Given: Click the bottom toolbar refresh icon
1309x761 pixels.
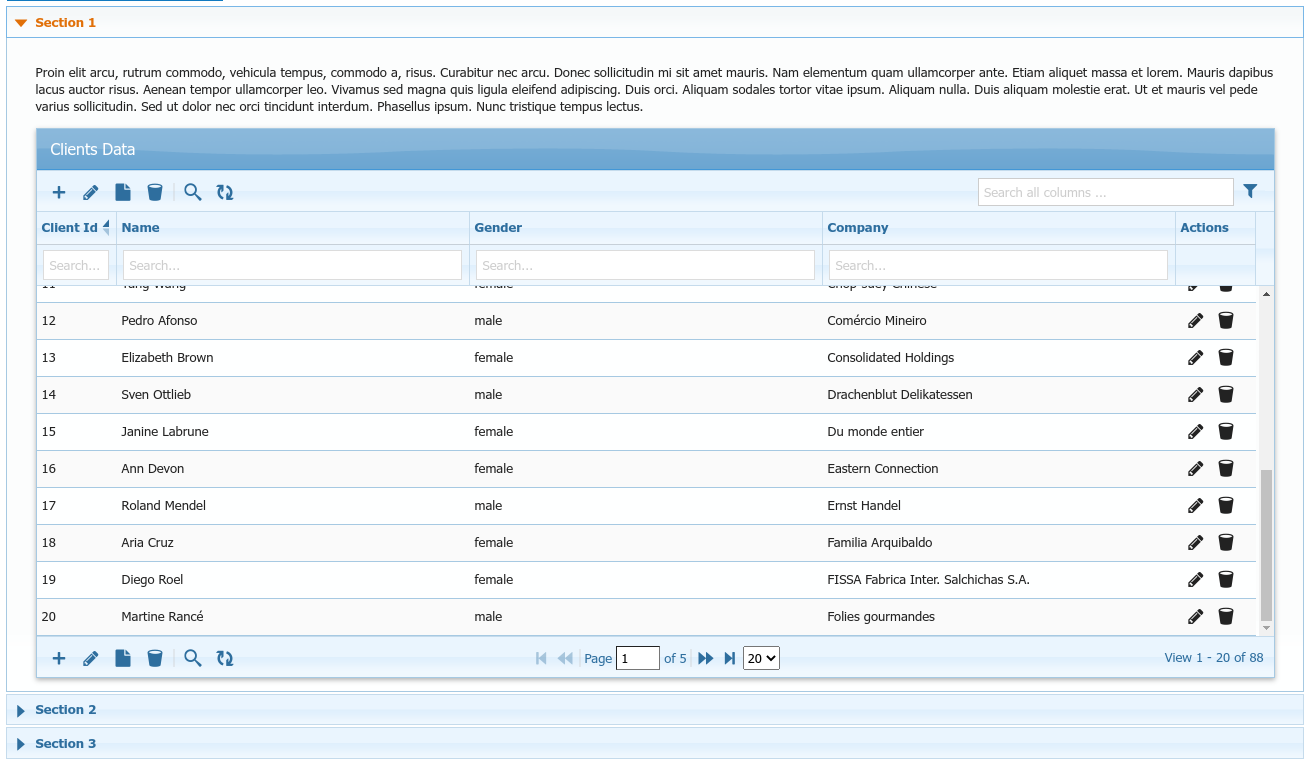Looking at the screenshot, I should click(x=225, y=658).
